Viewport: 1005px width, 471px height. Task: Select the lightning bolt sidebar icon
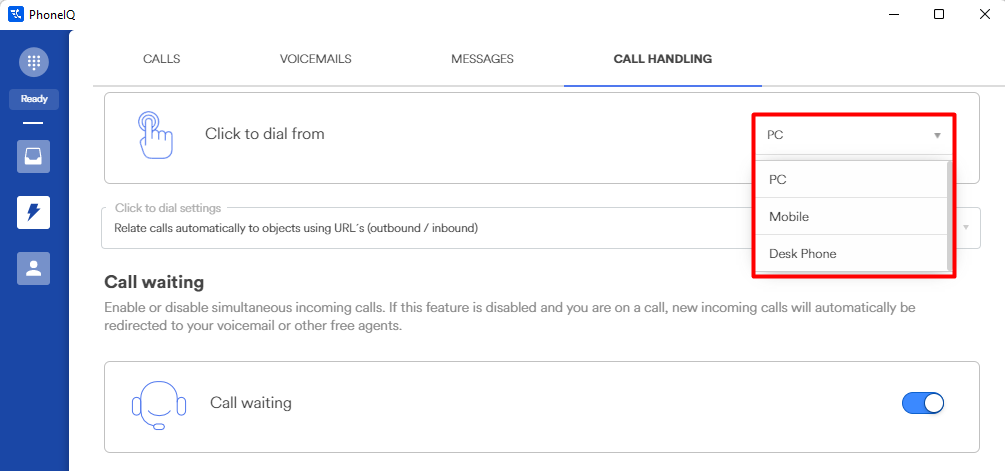[x=33, y=212]
